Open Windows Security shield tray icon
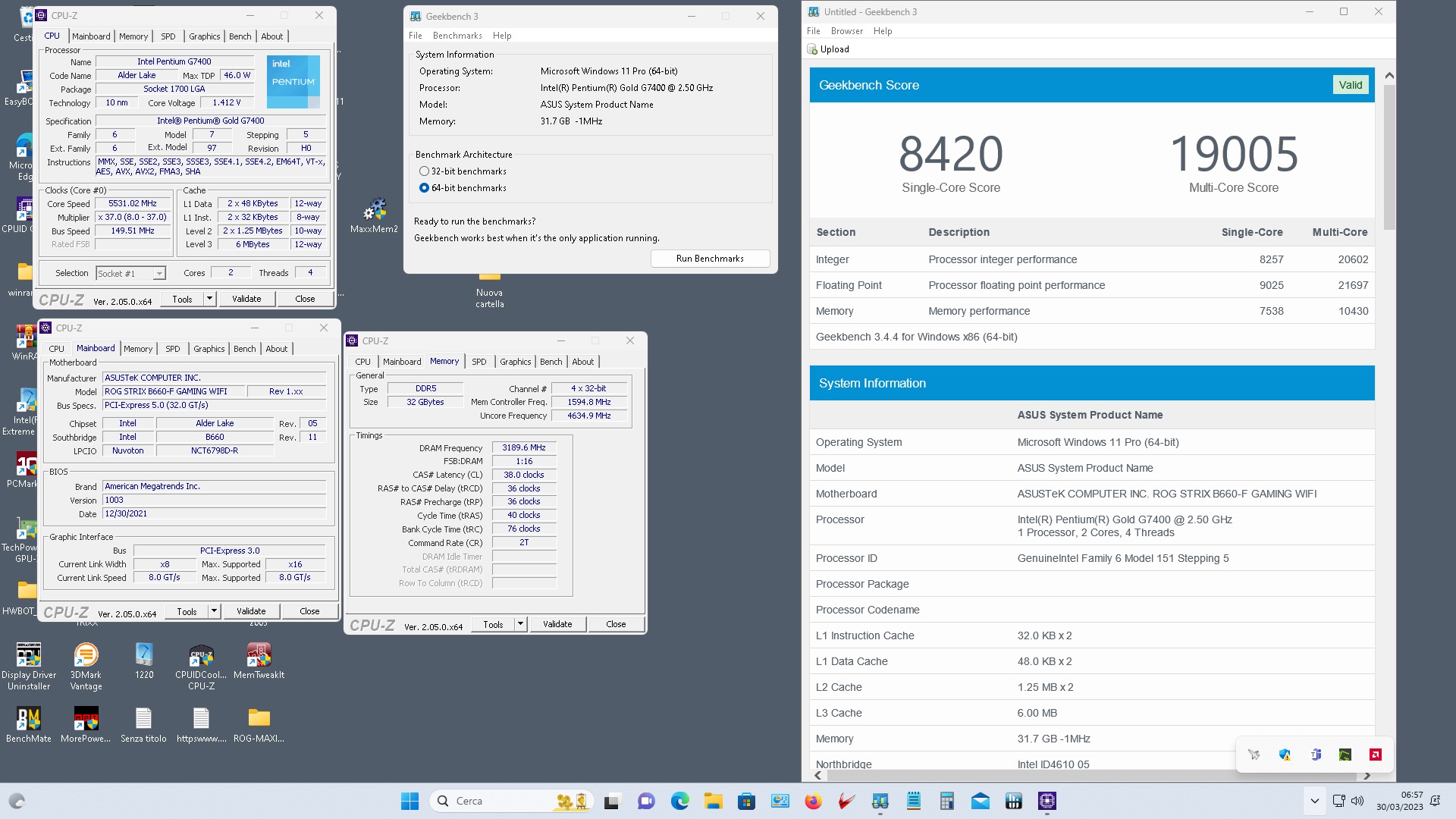 (x=1285, y=755)
